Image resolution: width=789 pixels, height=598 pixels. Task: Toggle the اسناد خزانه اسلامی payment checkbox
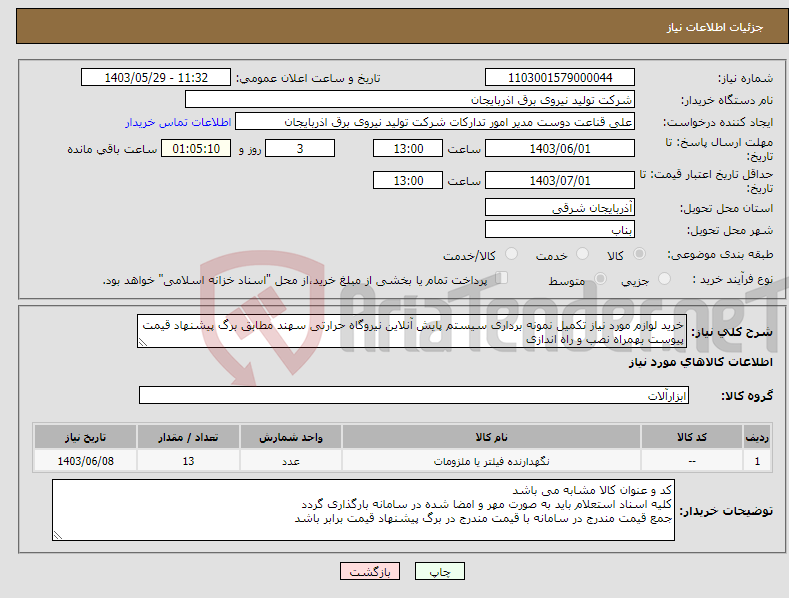502,278
